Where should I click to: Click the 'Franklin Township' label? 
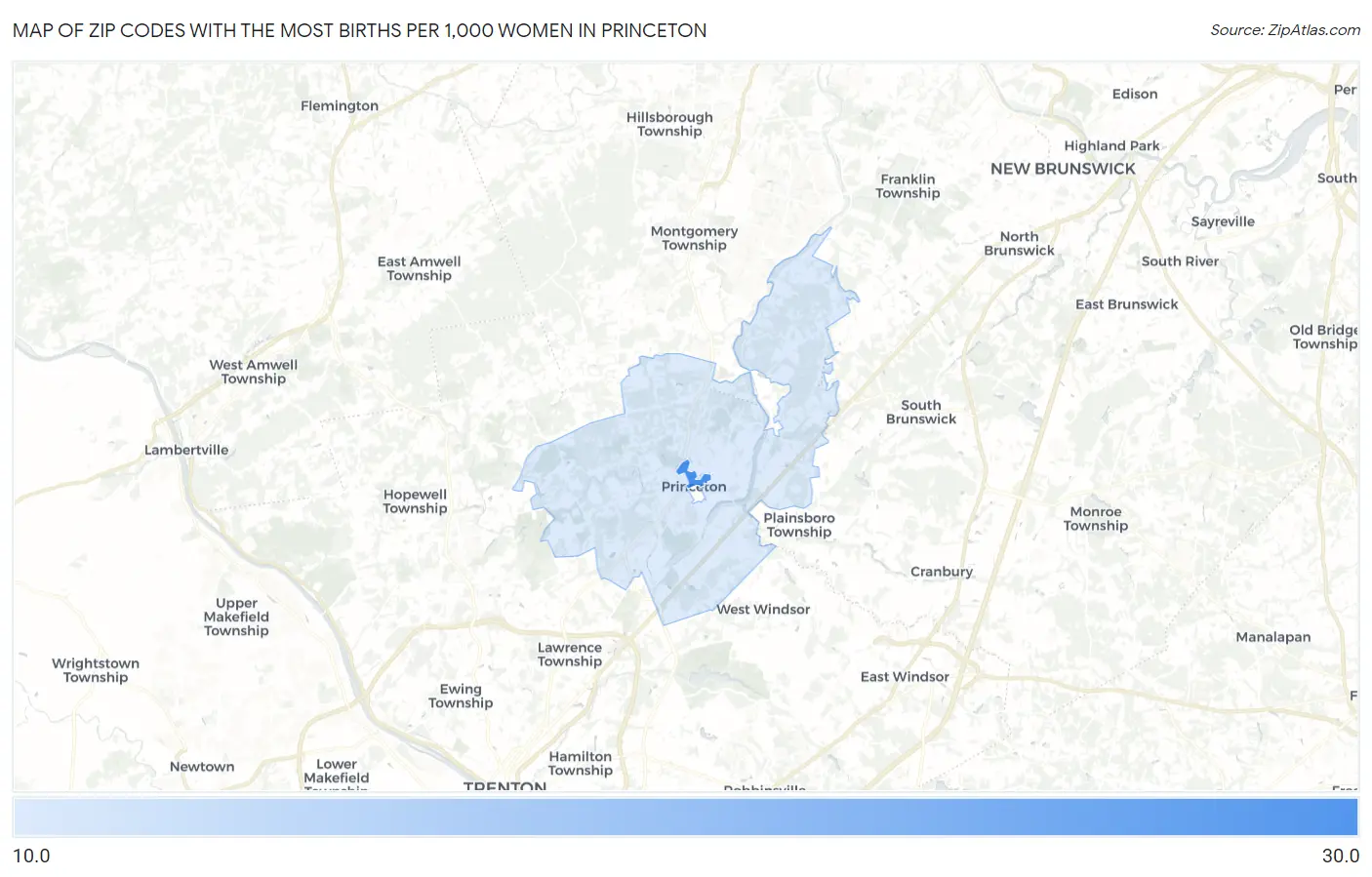(908, 186)
